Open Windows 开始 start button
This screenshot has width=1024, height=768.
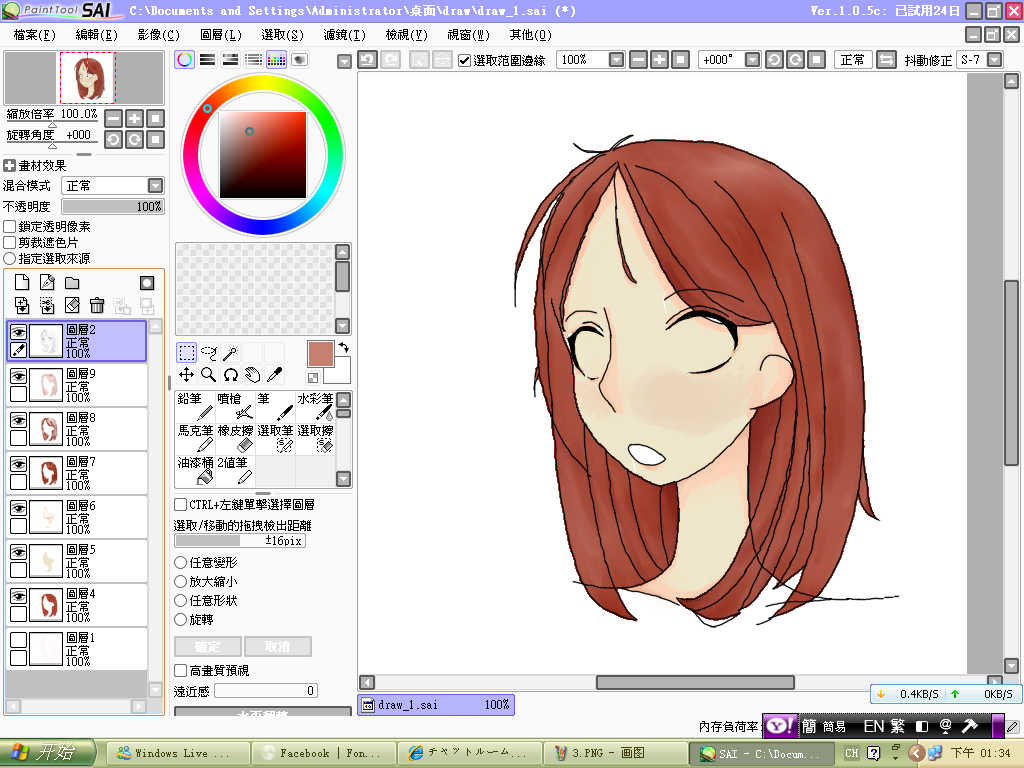pos(48,752)
